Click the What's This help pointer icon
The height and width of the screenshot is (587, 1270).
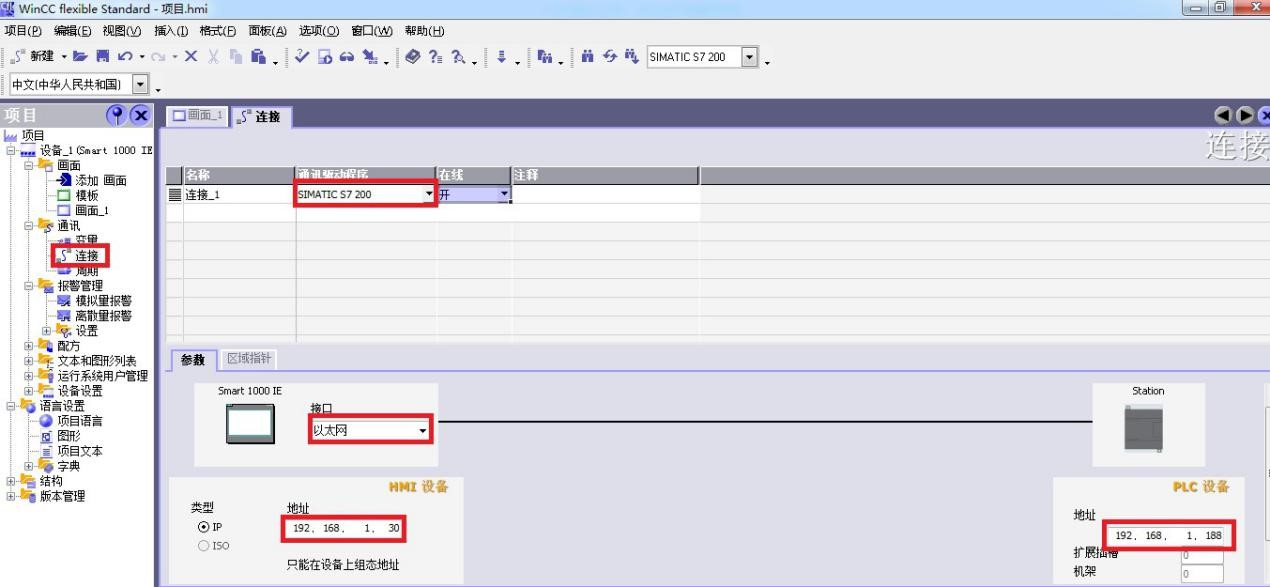coord(457,57)
